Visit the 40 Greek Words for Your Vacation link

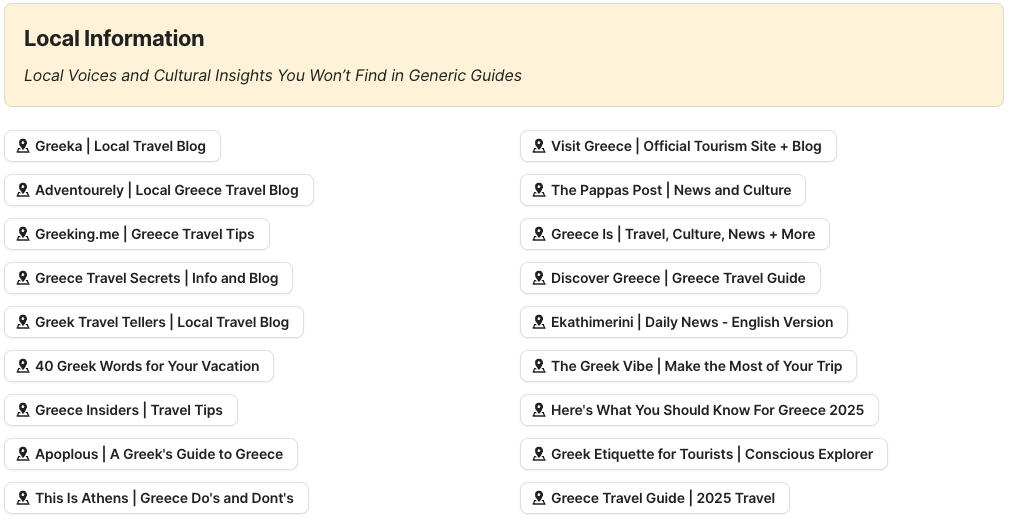tap(147, 366)
